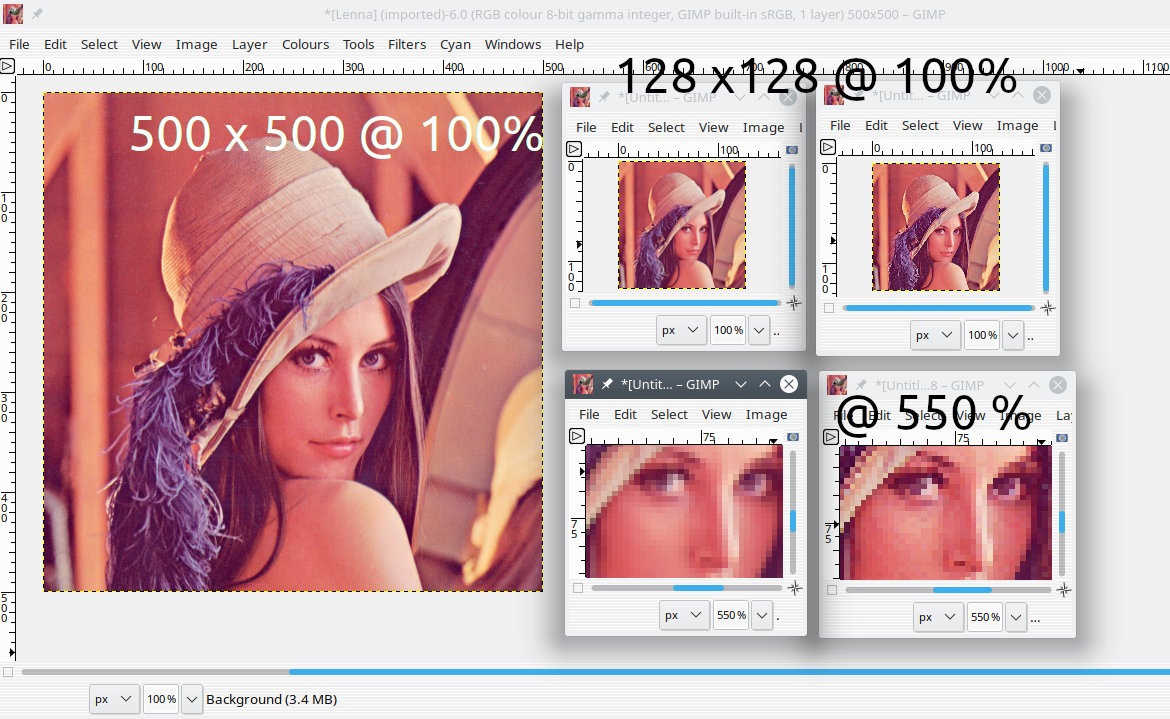
Task: Click the 550% zoom field in Untitl...8 window
Action: point(985,617)
